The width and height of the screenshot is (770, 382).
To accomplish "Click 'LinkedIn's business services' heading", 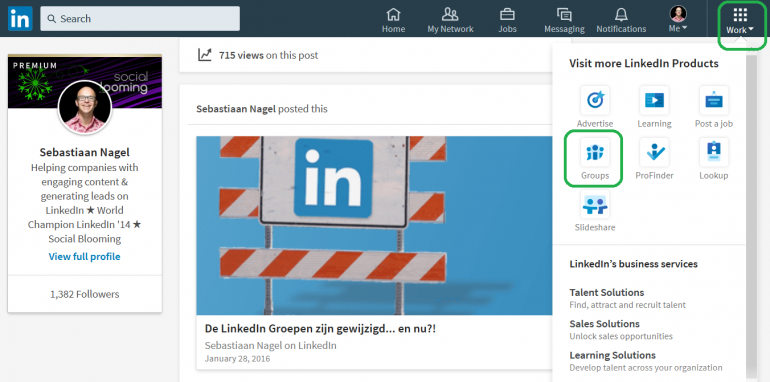I will [x=633, y=264].
